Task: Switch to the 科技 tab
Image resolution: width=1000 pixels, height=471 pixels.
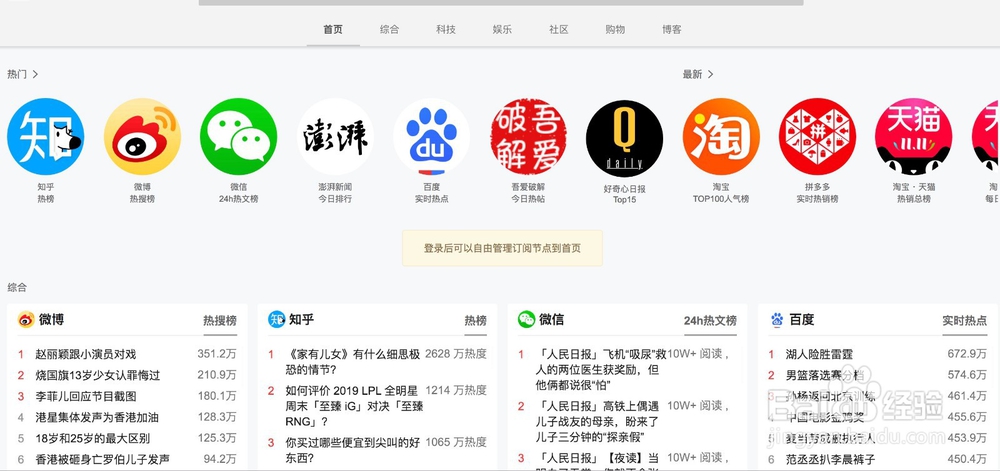Action: (446, 29)
